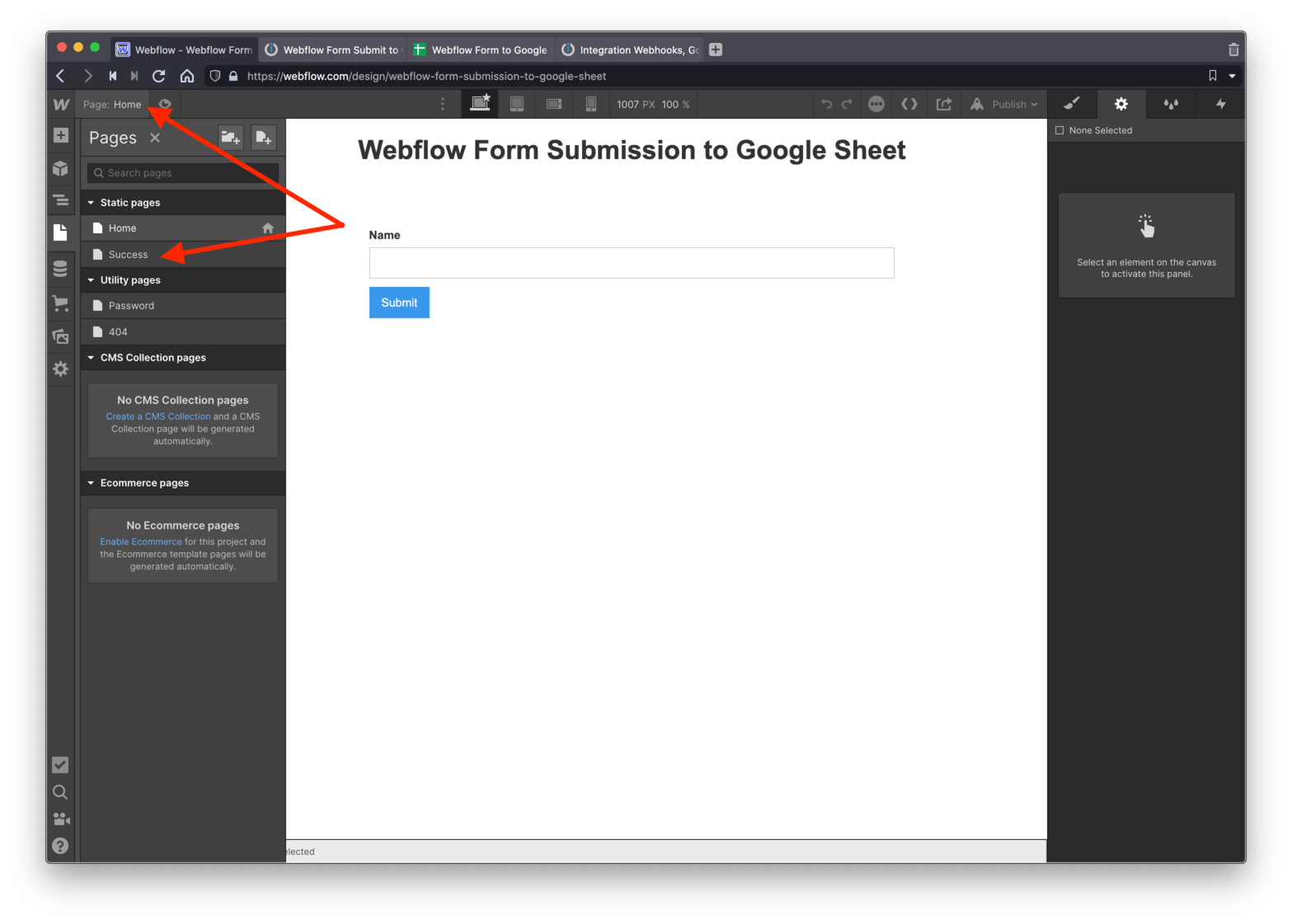The width and height of the screenshot is (1292, 924).
Task: Open the Add elements panel
Action: tap(61, 135)
